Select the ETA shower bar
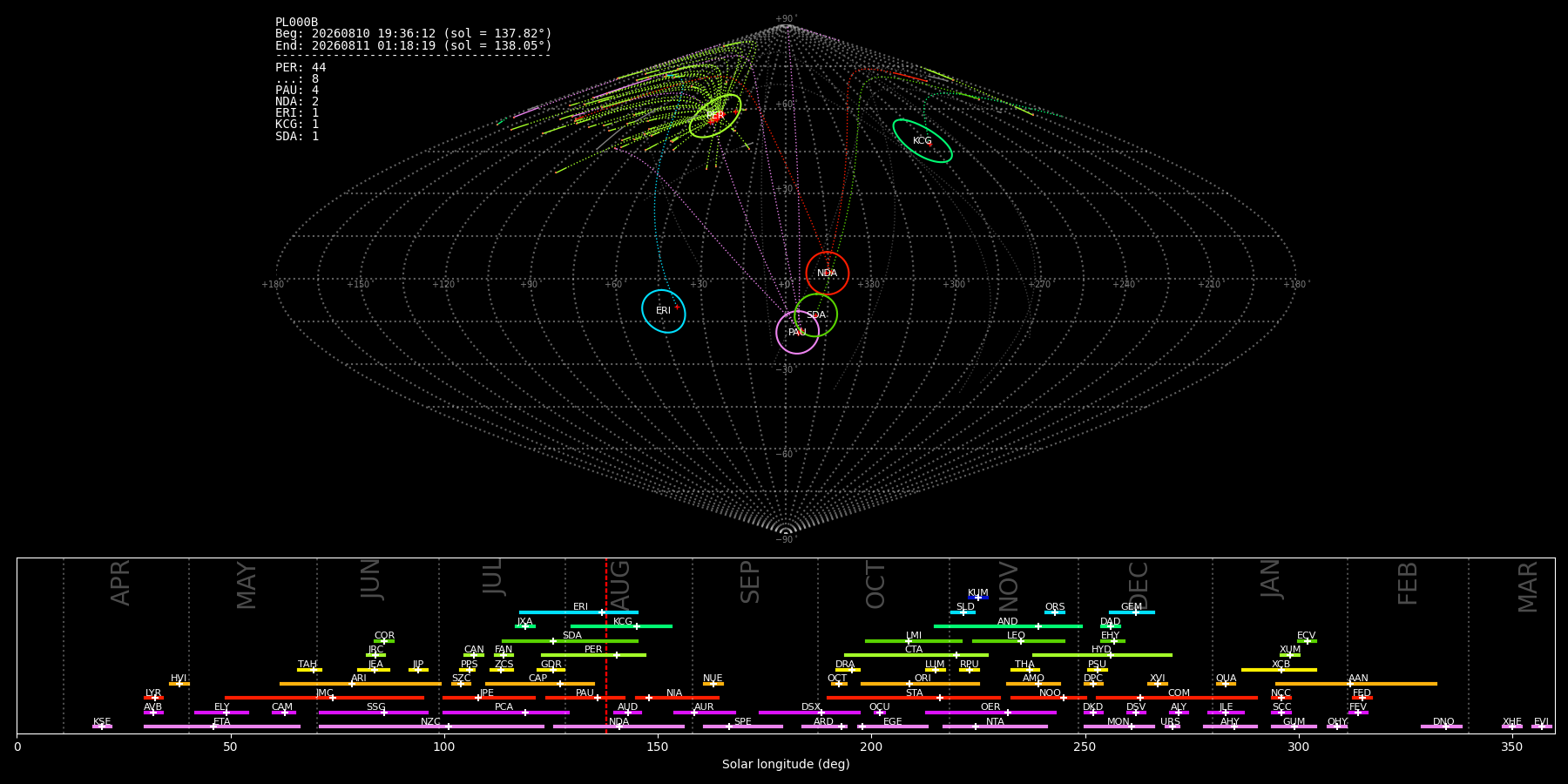The height and width of the screenshot is (784, 1568). pyautogui.click(x=222, y=727)
